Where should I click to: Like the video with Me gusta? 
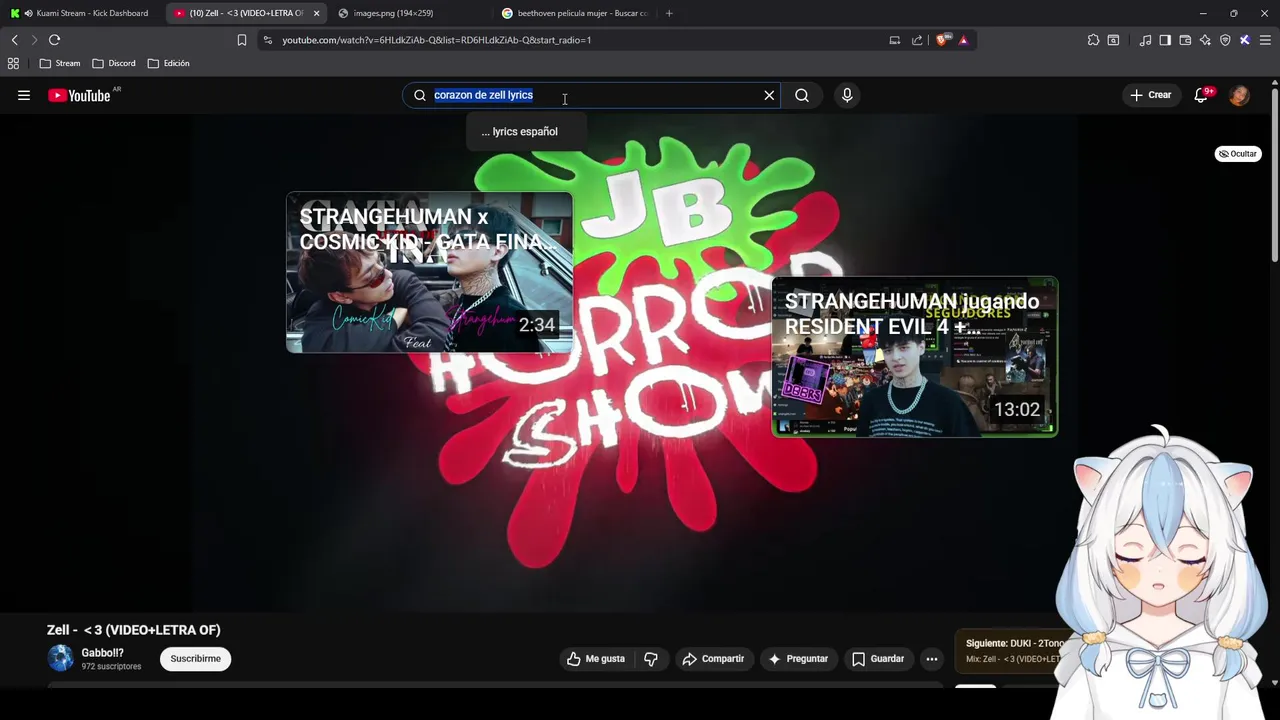596,659
